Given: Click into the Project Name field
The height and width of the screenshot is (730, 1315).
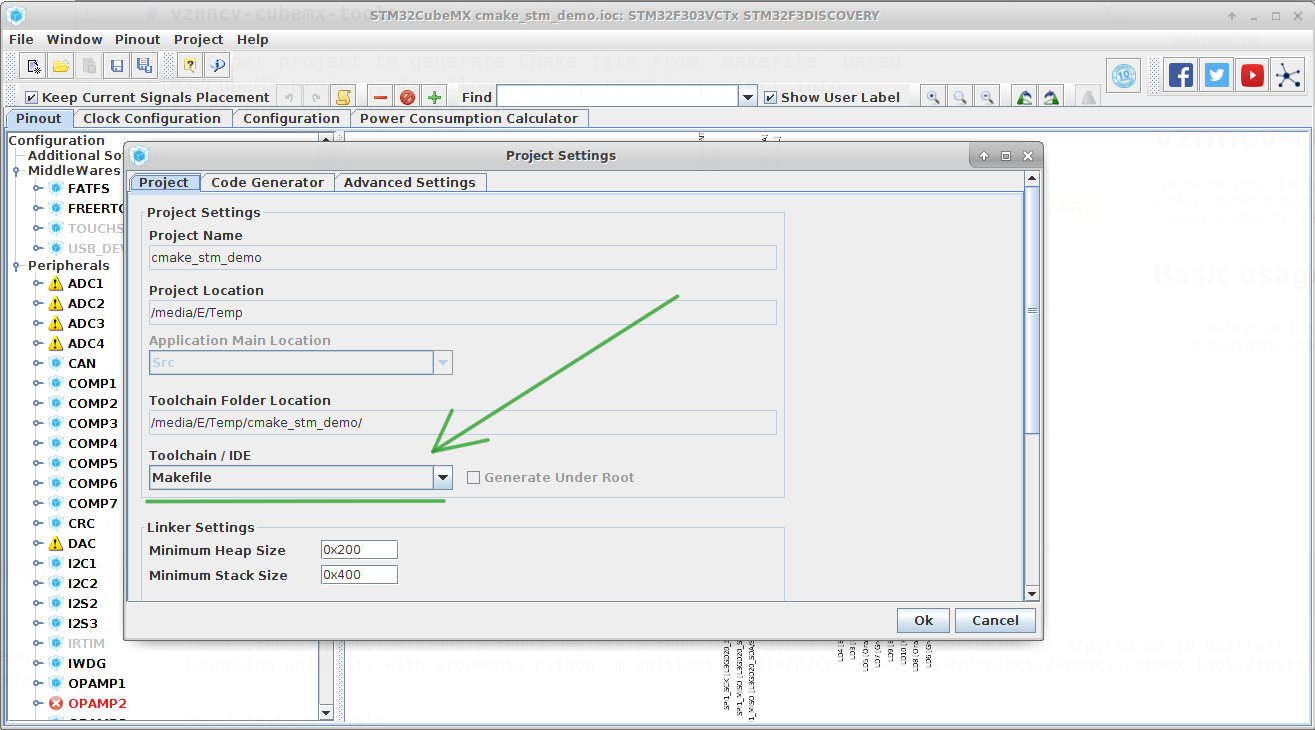Looking at the screenshot, I should coord(463,257).
